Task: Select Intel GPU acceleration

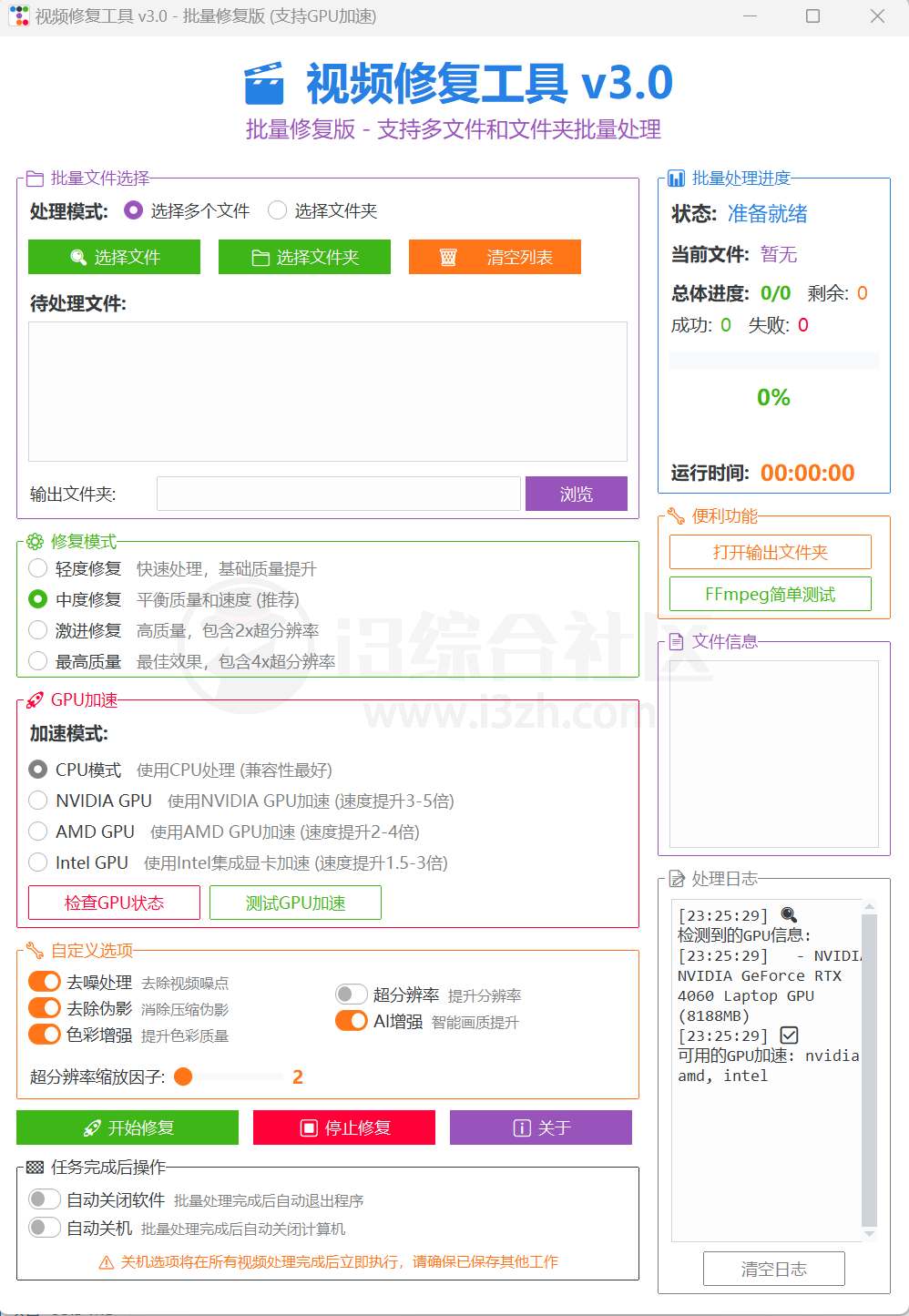Action: pyautogui.click(x=38, y=862)
